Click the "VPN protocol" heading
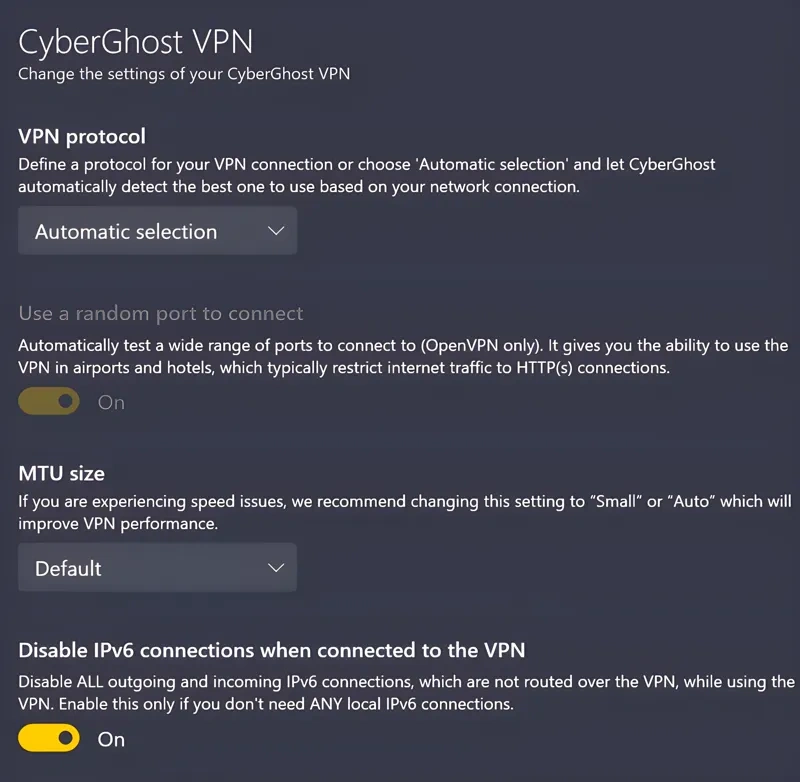Image resolution: width=800 pixels, height=782 pixels. pos(82,136)
